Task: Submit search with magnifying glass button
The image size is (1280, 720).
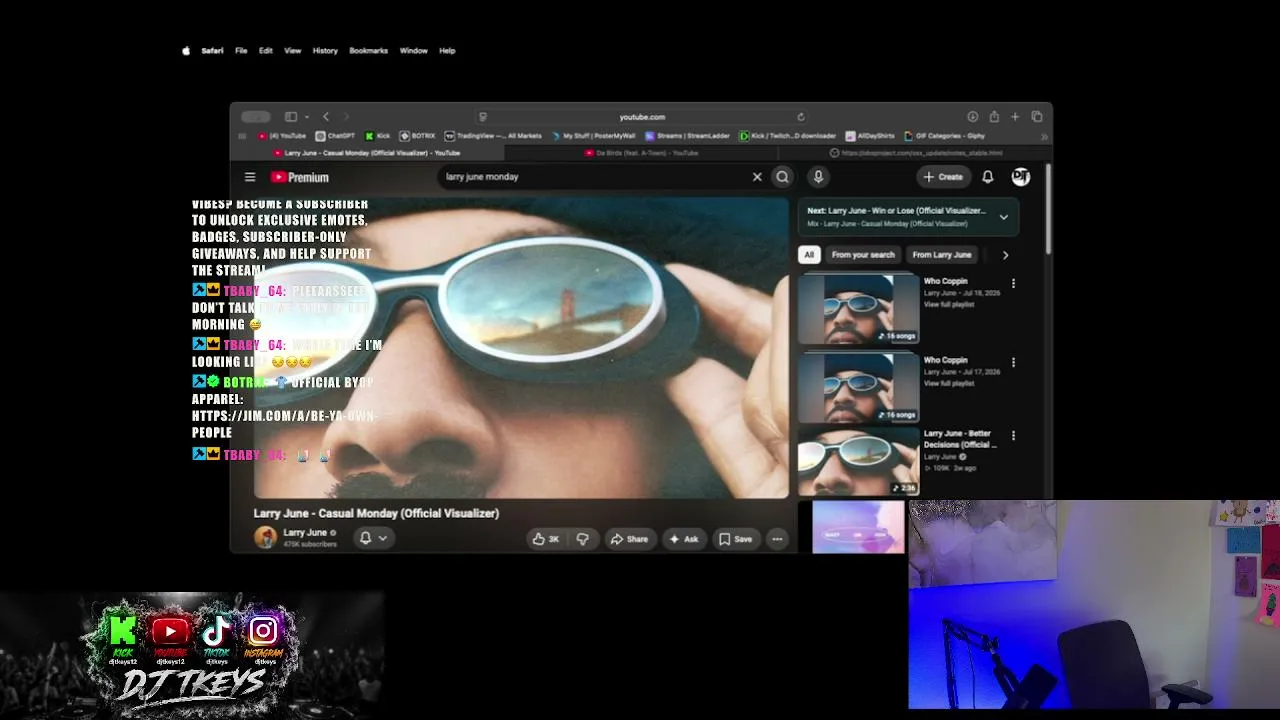Action: [x=783, y=177]
